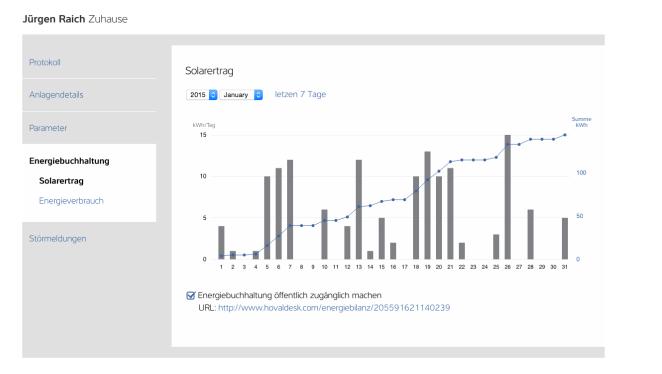This screenshot has width=662, height=374.
Task: Show the letzen 7 Tage view
Action: tap(300, 94)
